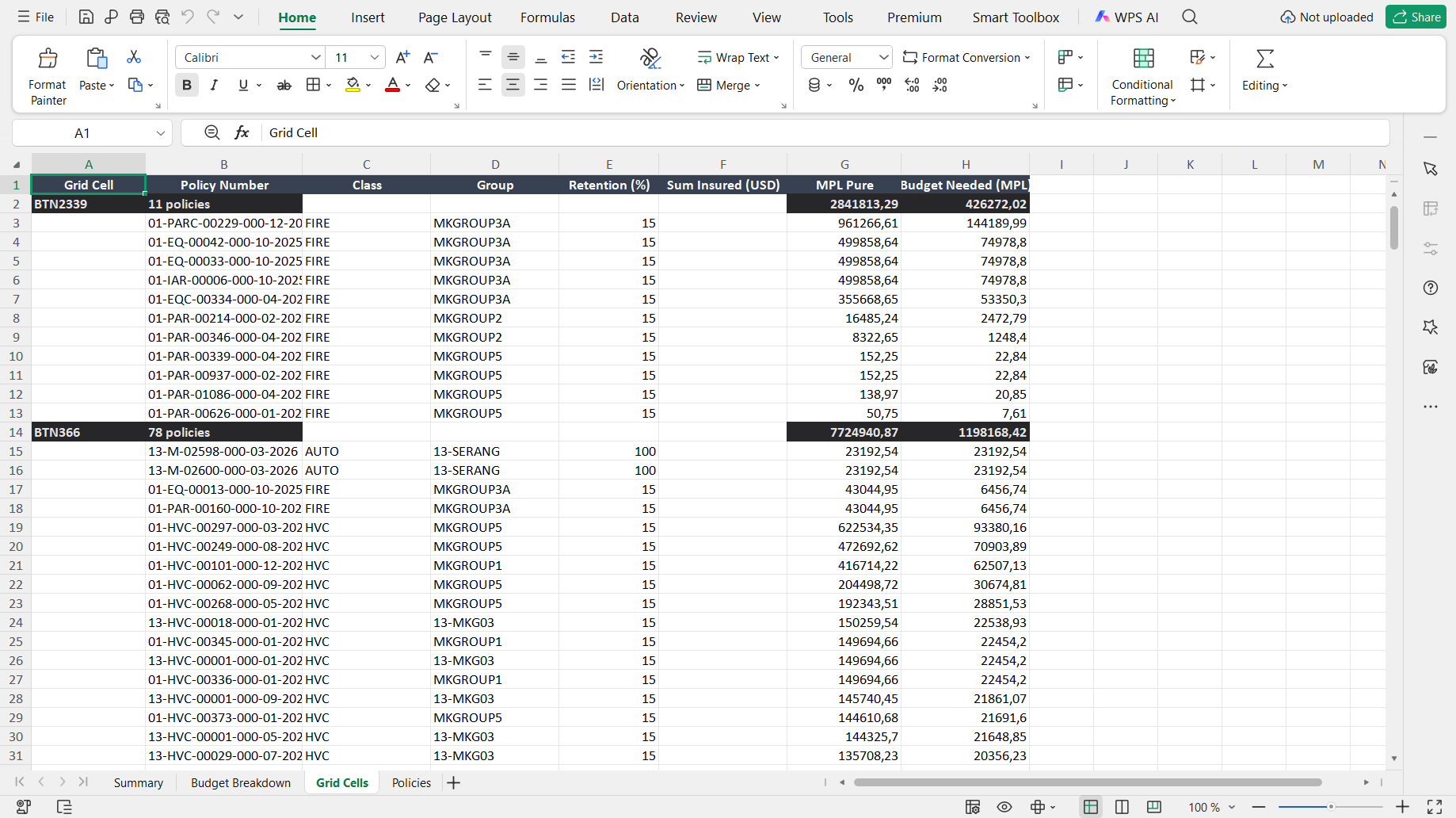Open the Budget Breakdown sheet tab
This screenshot has width=1456, height=818.
pyautogui.click(x=241, y=782)
